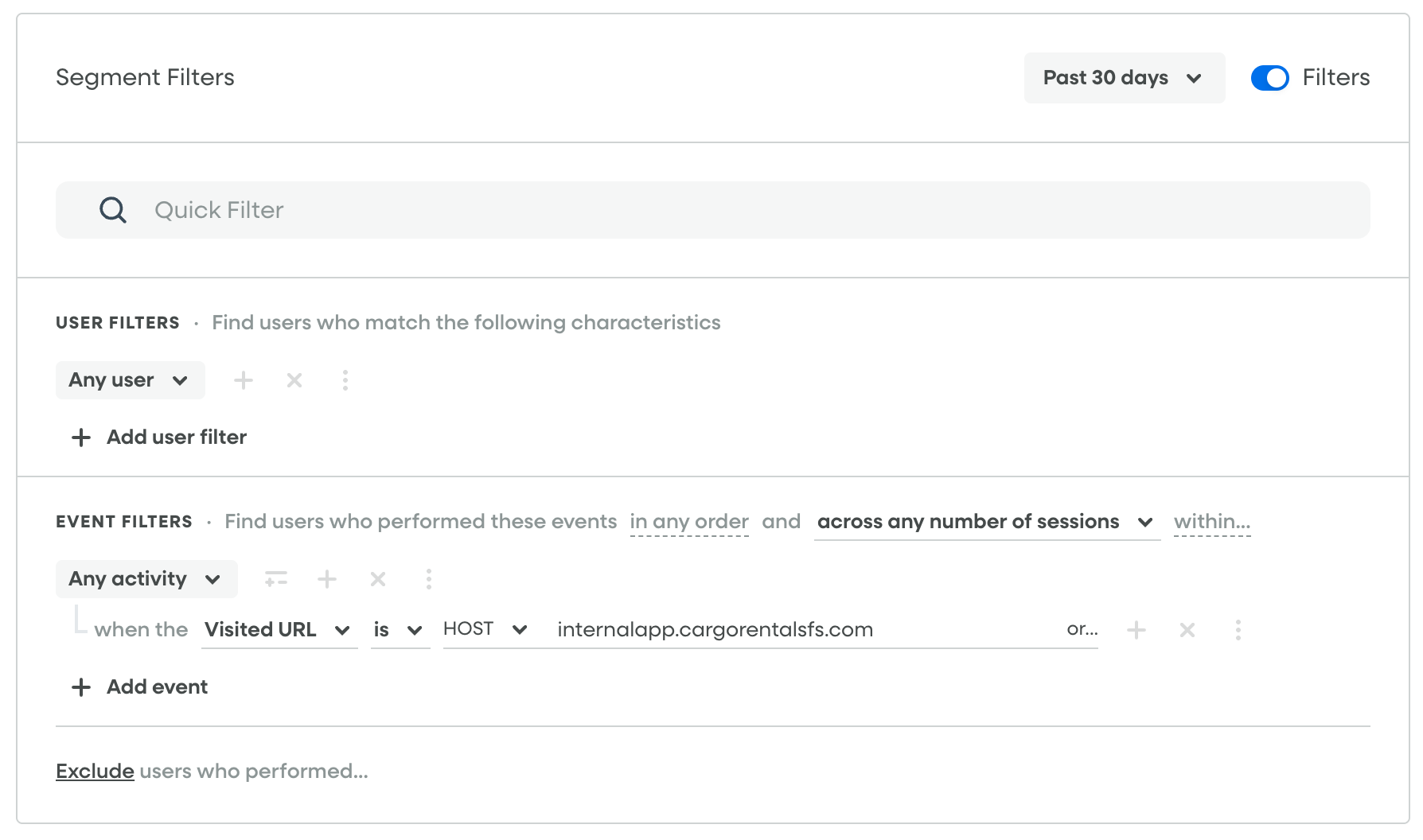Image resolution: width=1423 pixels, height=840 pixels.
Task: Click plus icon next to Any activity
Action: point(327,579)
